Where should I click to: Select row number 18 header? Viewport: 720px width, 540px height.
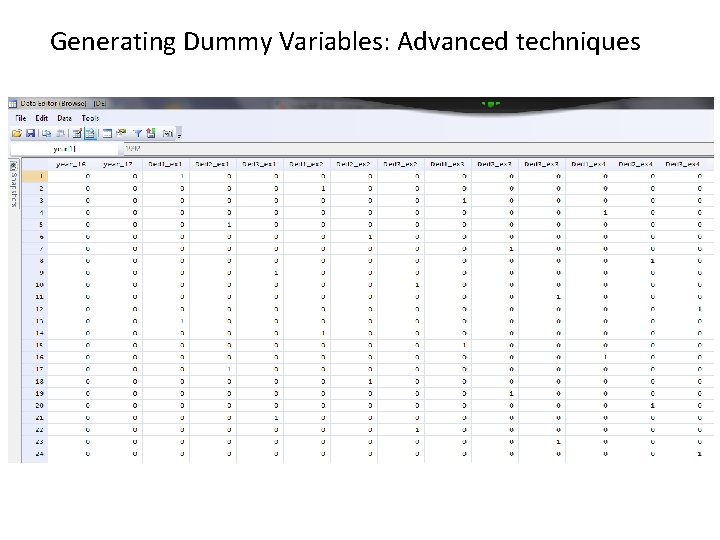pos(35,382)
